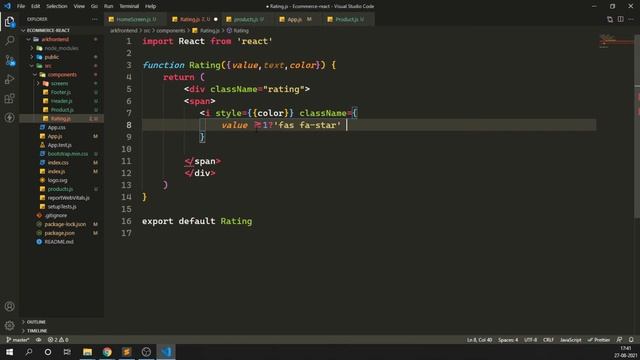640x360 pixels.
Task: Open the lightning bolt extension icon
Action: (9, 118)
